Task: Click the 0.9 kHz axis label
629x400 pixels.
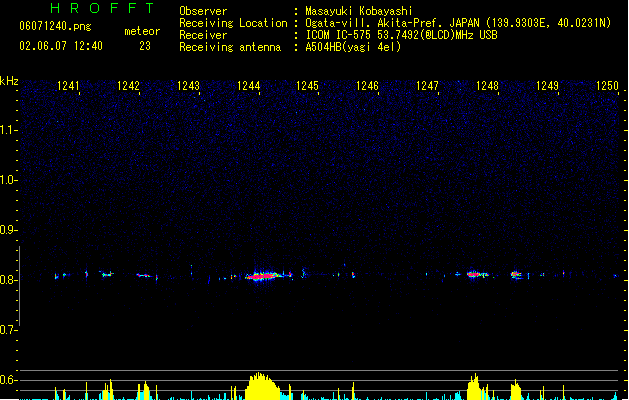Action: (x=8, y=230)
